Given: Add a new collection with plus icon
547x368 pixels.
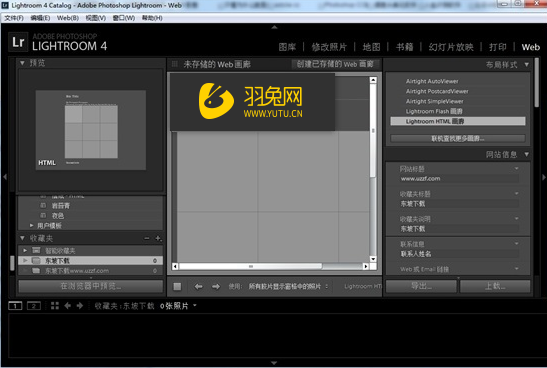Looking at the screenshot, I should point(158,238).
